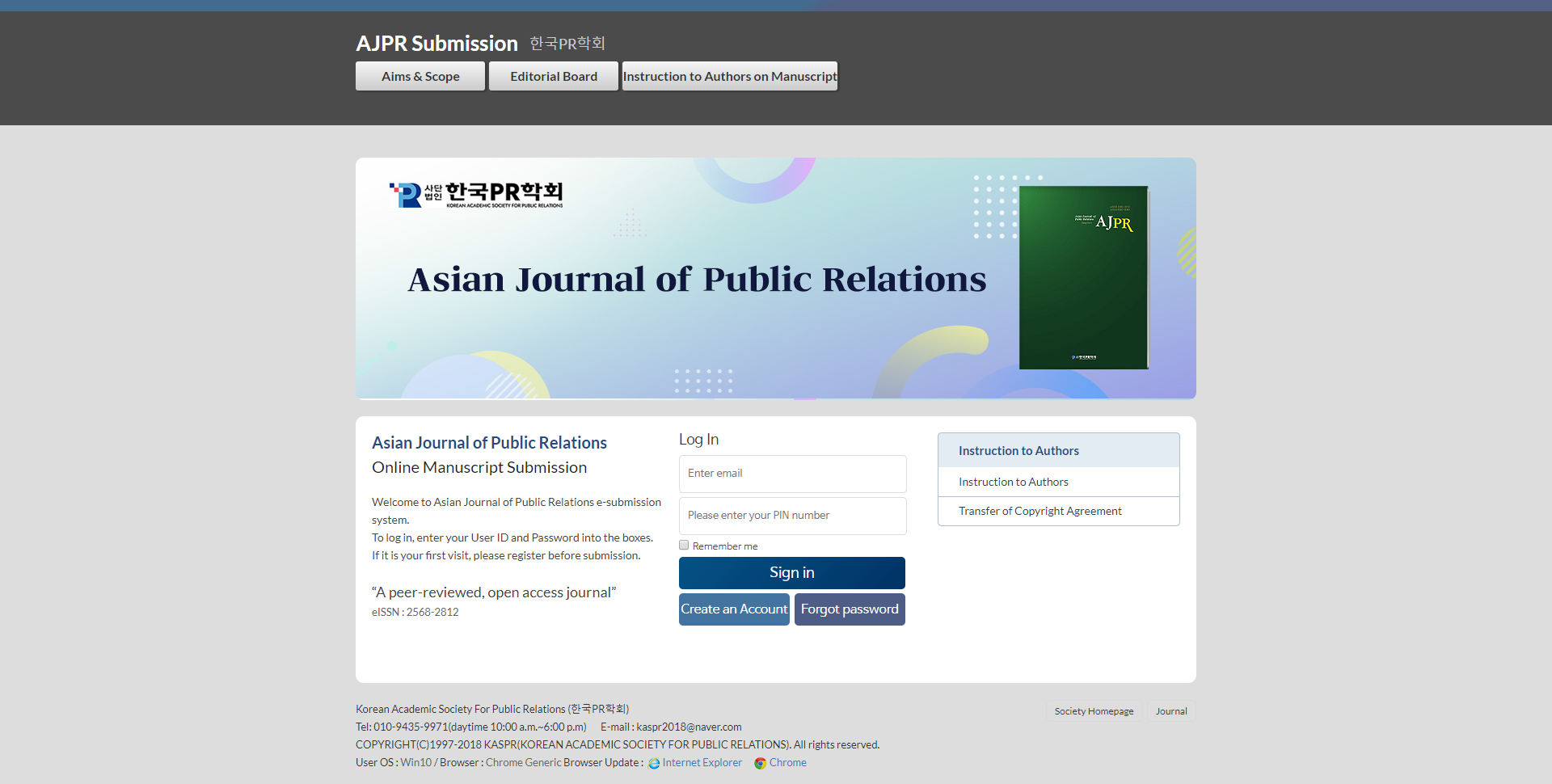Click the Sign in button
This screenshot has height=784, width=1552.
click(792, 572)
